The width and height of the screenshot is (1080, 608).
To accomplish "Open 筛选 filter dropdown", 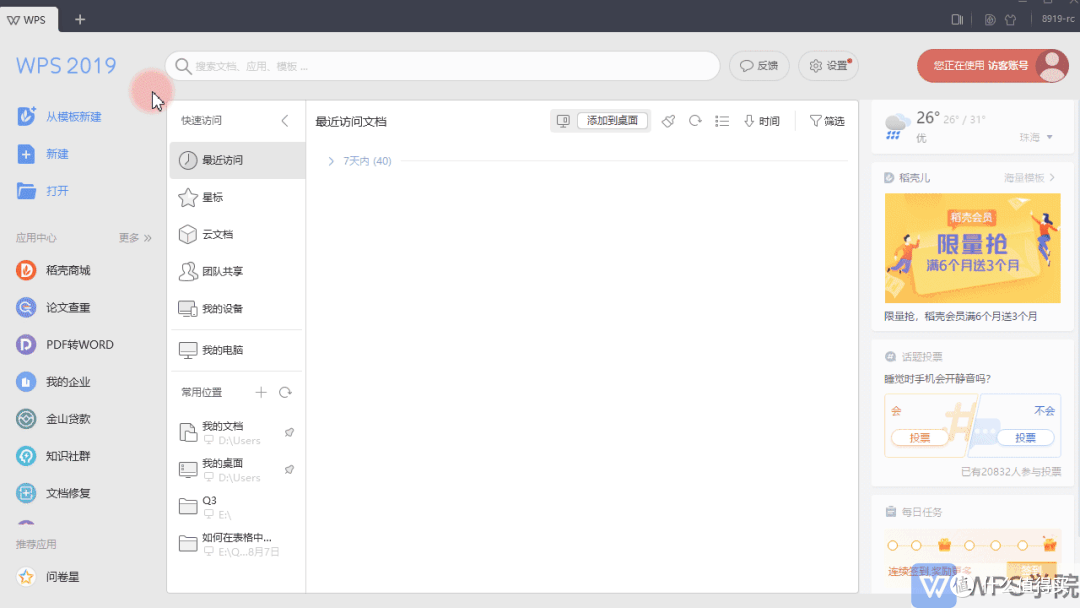I will 827,121.
